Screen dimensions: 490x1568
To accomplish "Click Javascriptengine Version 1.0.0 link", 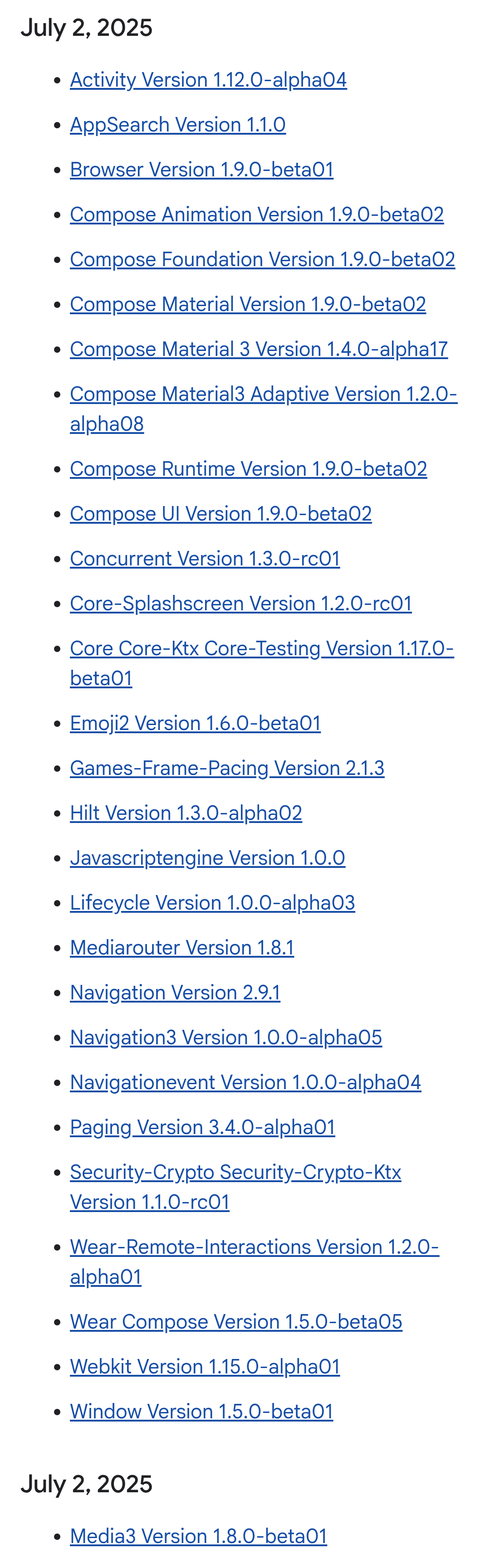I will 207,858.
